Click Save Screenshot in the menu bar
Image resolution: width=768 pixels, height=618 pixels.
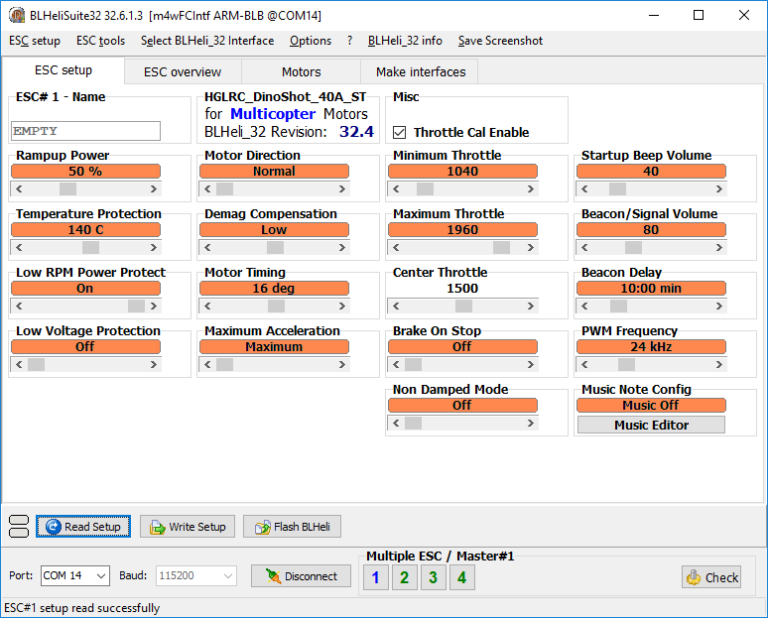click(500, 41)
